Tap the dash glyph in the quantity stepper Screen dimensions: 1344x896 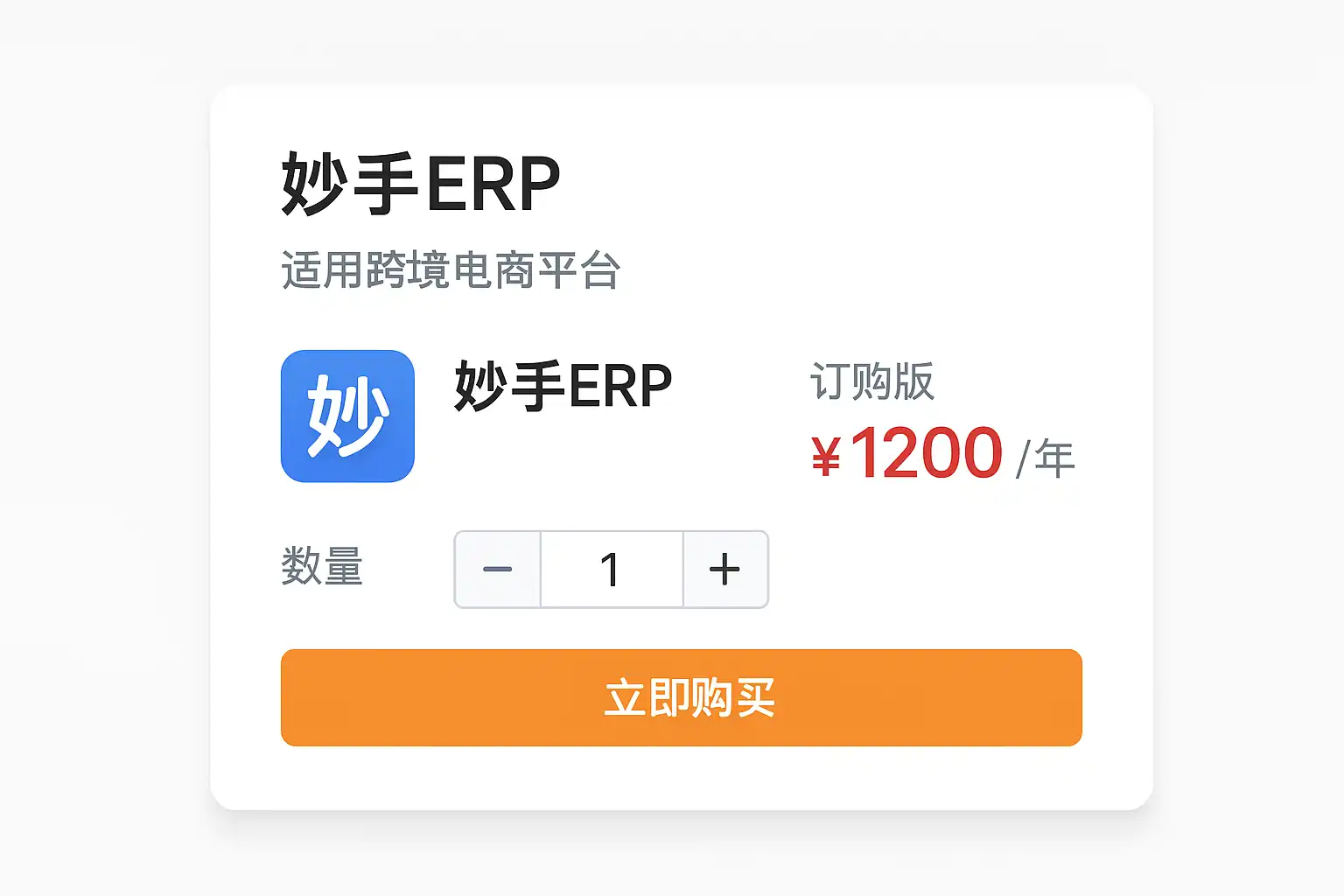[x=498, y=570]
